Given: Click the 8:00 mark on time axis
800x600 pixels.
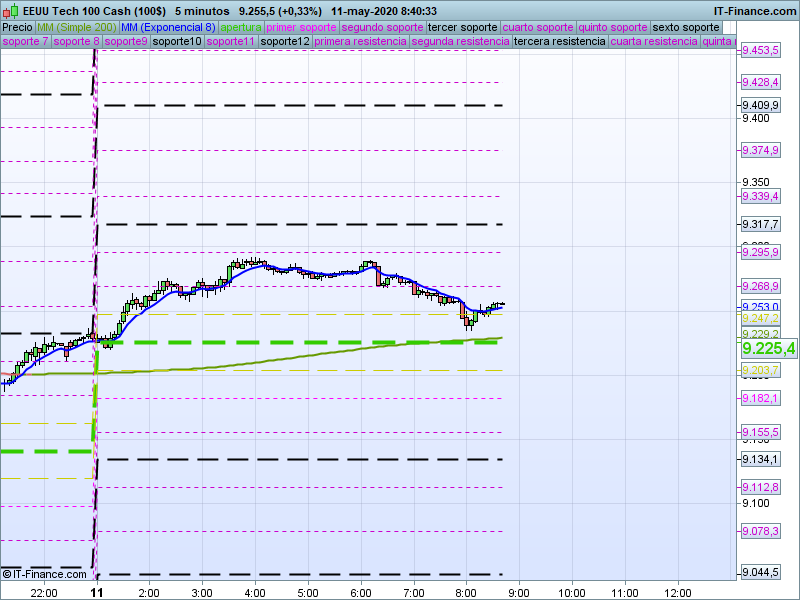Looking at the screenshot, I should point(465,592).
